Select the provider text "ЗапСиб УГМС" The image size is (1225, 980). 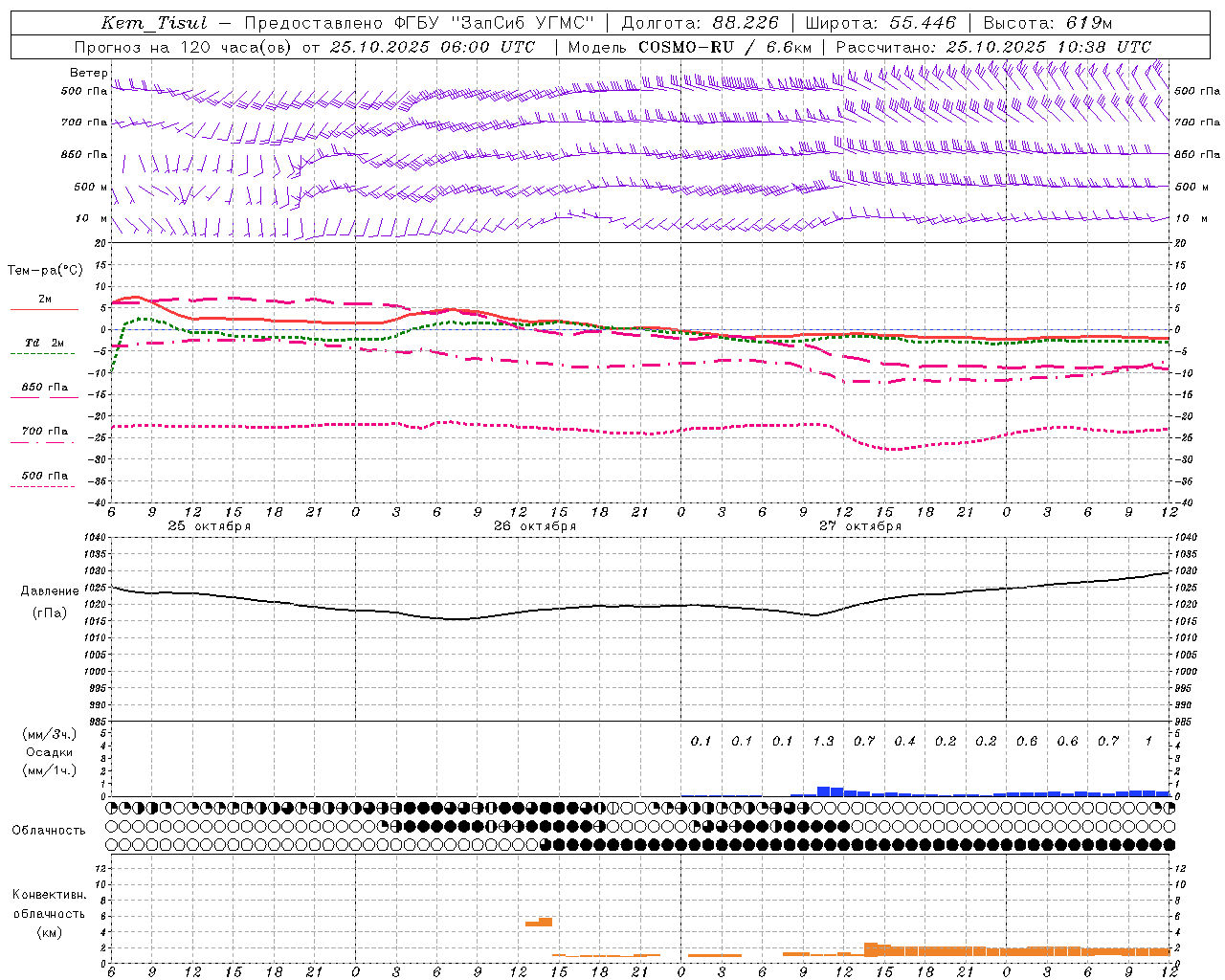click(x=524, y=24)
